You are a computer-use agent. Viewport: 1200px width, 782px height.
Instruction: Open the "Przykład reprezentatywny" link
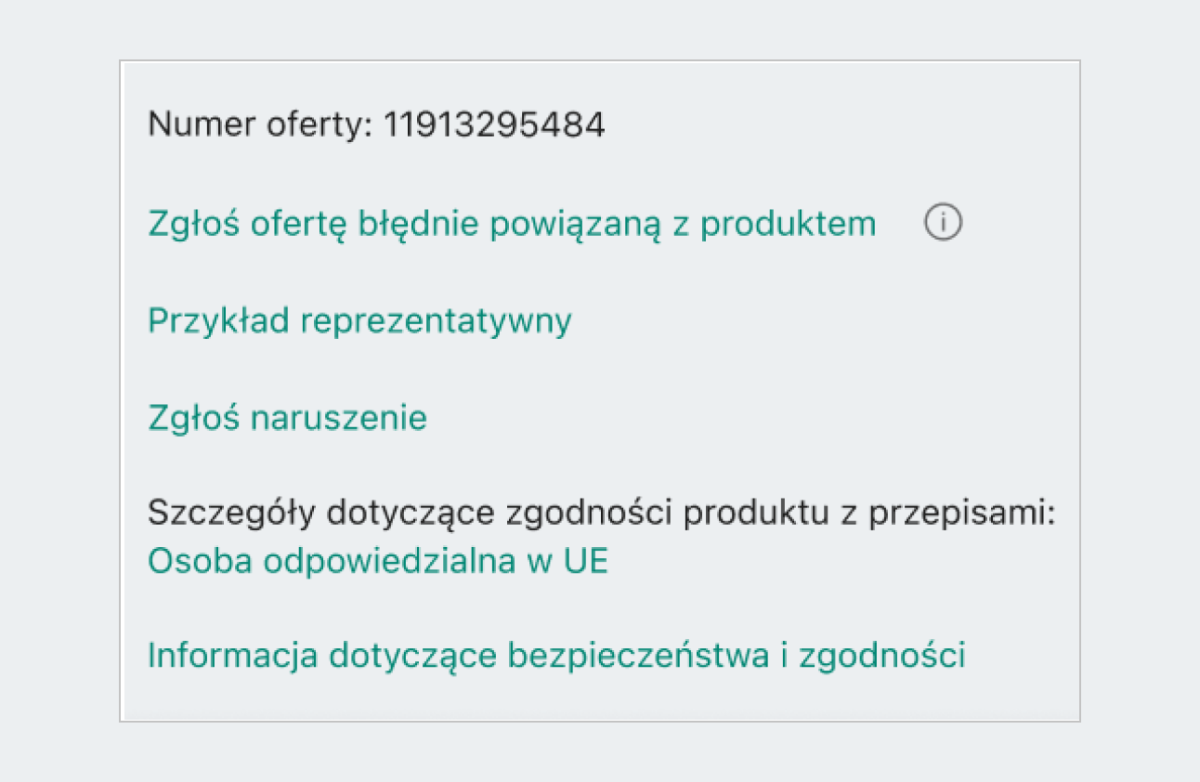(359, 321)
